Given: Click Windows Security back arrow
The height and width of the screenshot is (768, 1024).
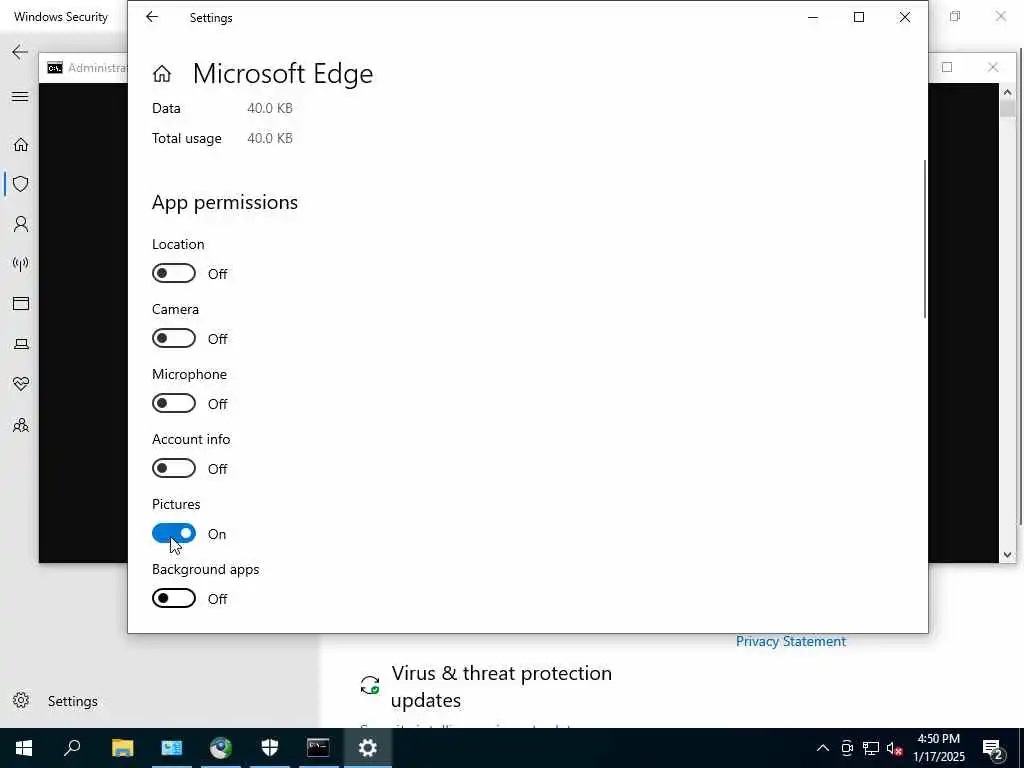Looking at the screenshot, I should [20, 52].
